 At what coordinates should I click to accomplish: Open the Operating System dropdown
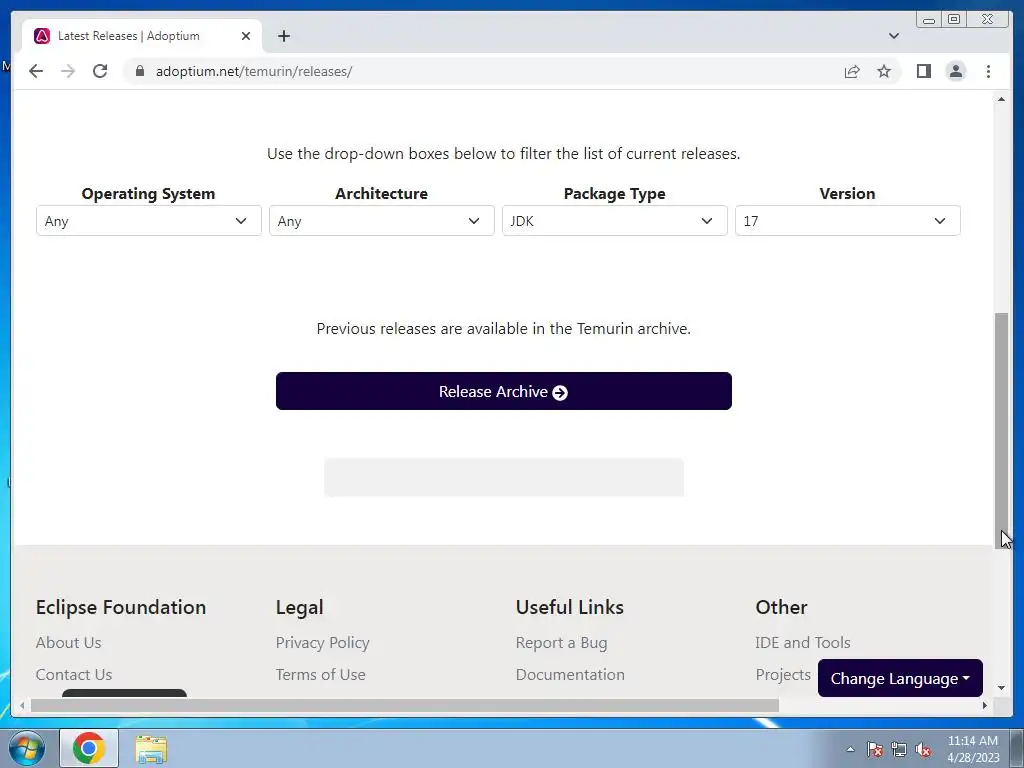point(149,221)
